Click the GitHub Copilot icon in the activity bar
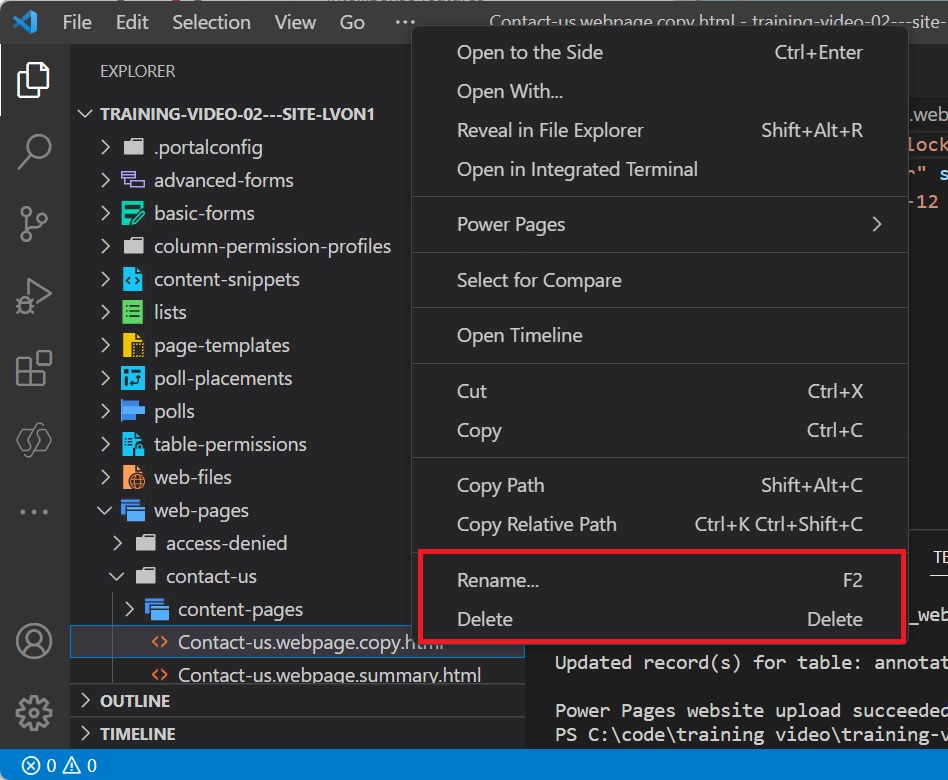This screenshot has width=948, height=780. click(x=34, y=440)
